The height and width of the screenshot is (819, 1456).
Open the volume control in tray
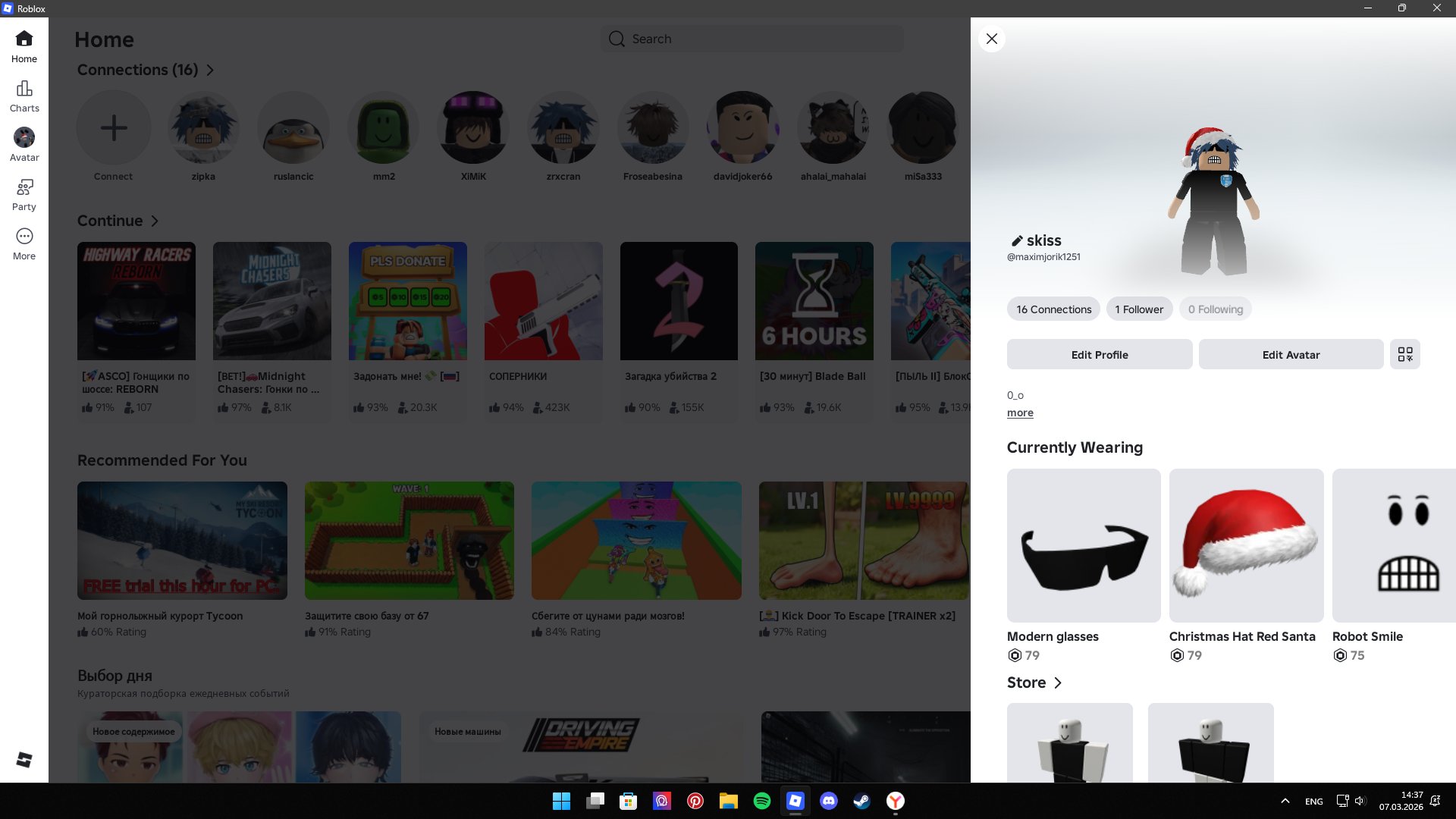coord(1360,801)
